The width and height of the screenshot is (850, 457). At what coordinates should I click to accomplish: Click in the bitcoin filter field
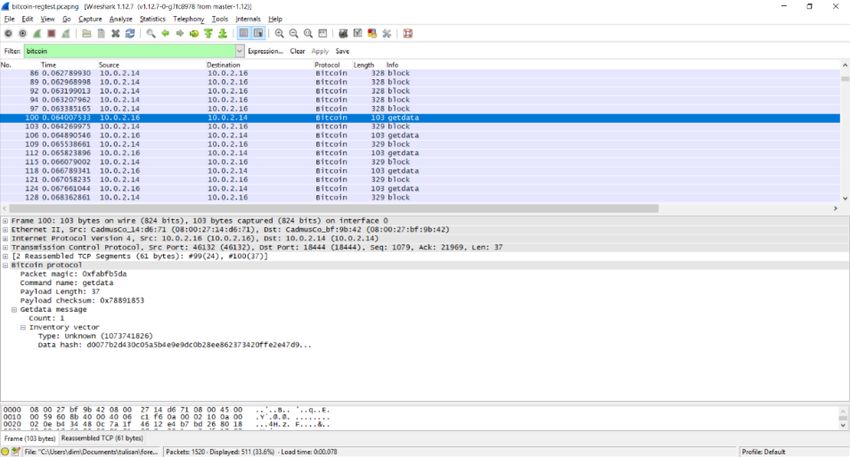click(129, 51)
